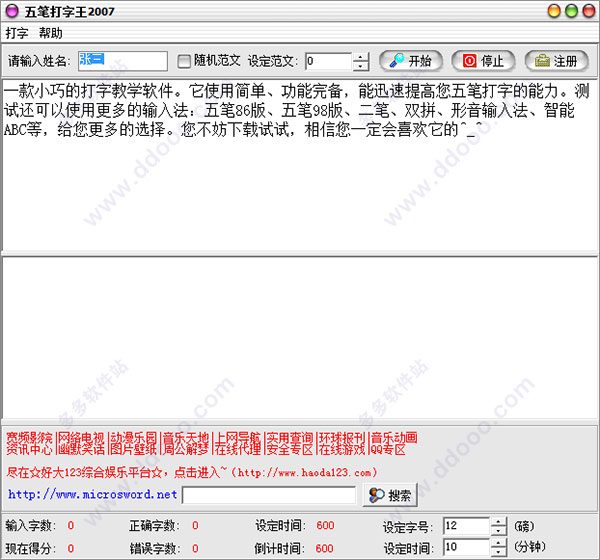Screen dimensions: 600x560
Task: Open the 音乐天地 link
Action: pyautogui.click(x=186, y=438)
